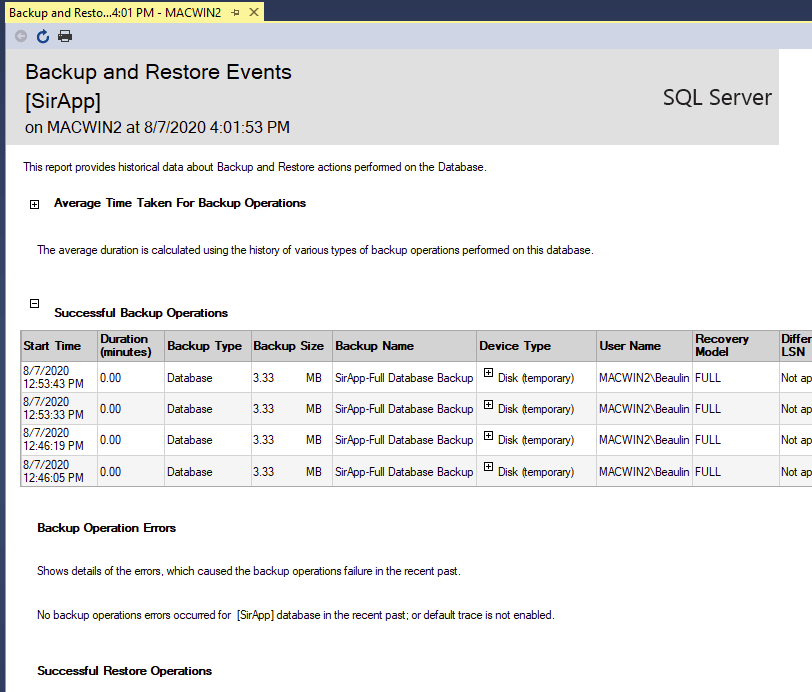Click the Recovery Model column header
This screenshot has width=812, height=692.
tap(722, 346)
